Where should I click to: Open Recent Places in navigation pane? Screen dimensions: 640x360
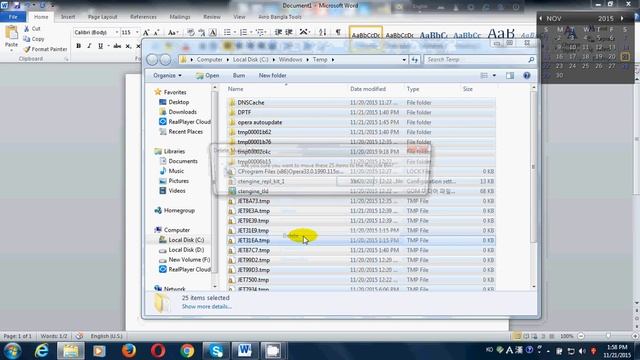click(x=185, y=131)
